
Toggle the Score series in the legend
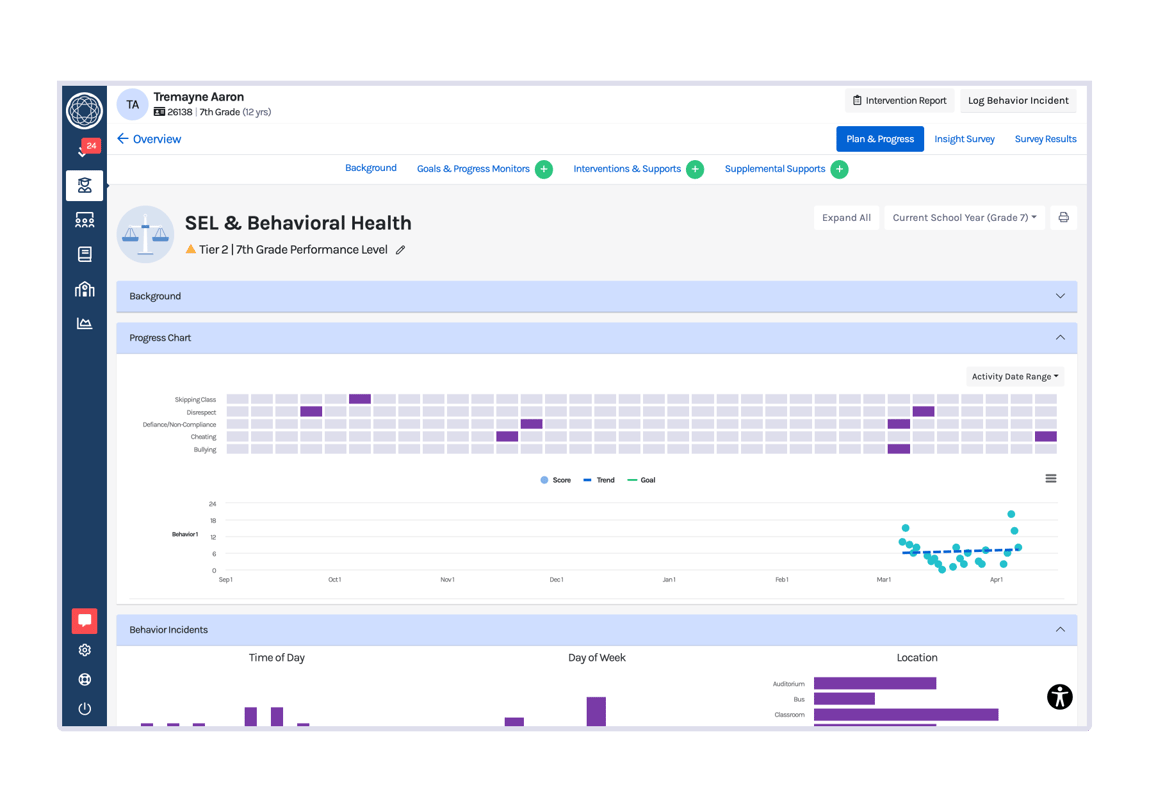pyautogui.click(x=555, y=480)
